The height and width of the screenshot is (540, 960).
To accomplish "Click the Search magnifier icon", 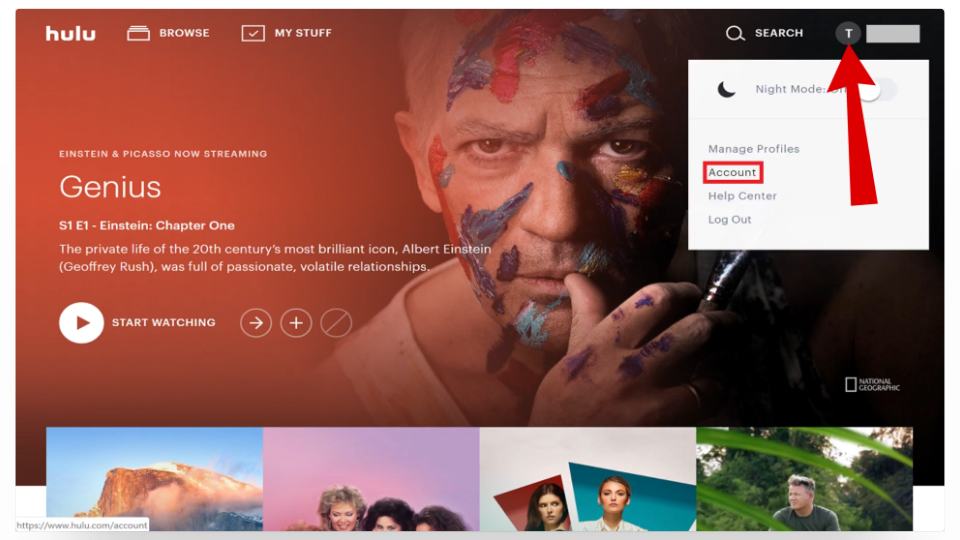I will [x=735, y=33].
